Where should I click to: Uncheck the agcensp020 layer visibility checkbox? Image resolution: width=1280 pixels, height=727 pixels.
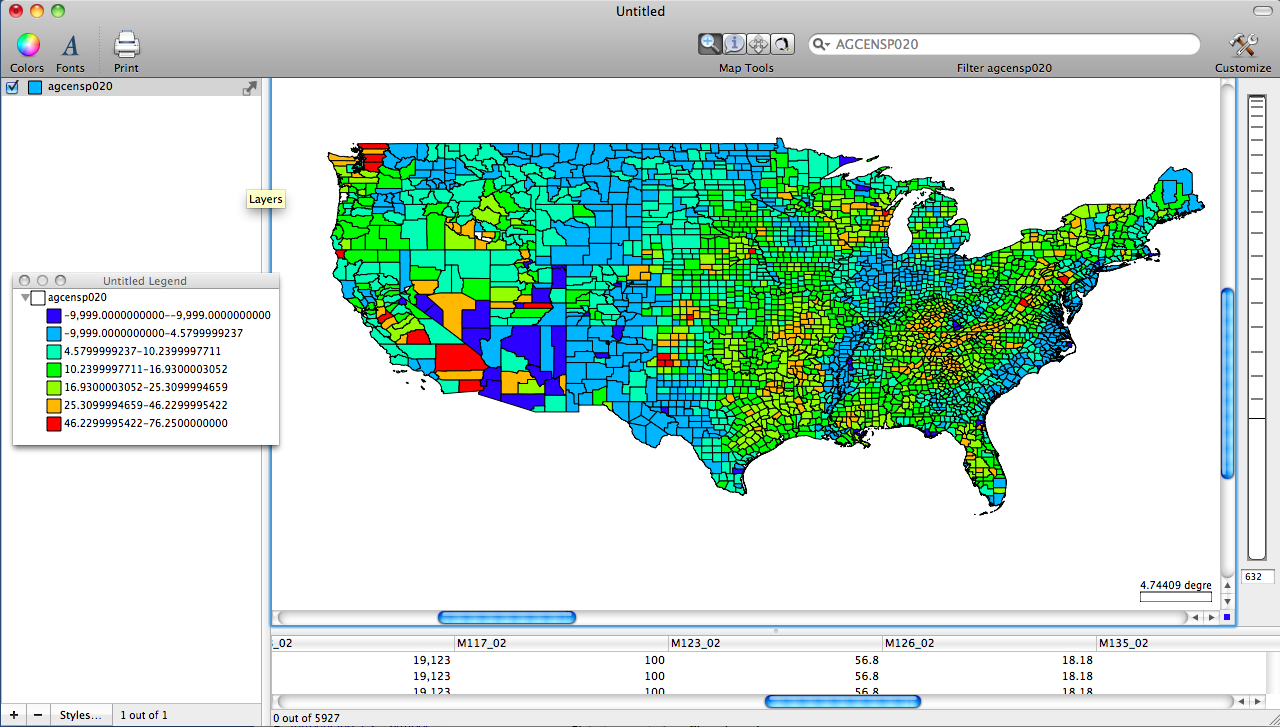coord(12,87)
